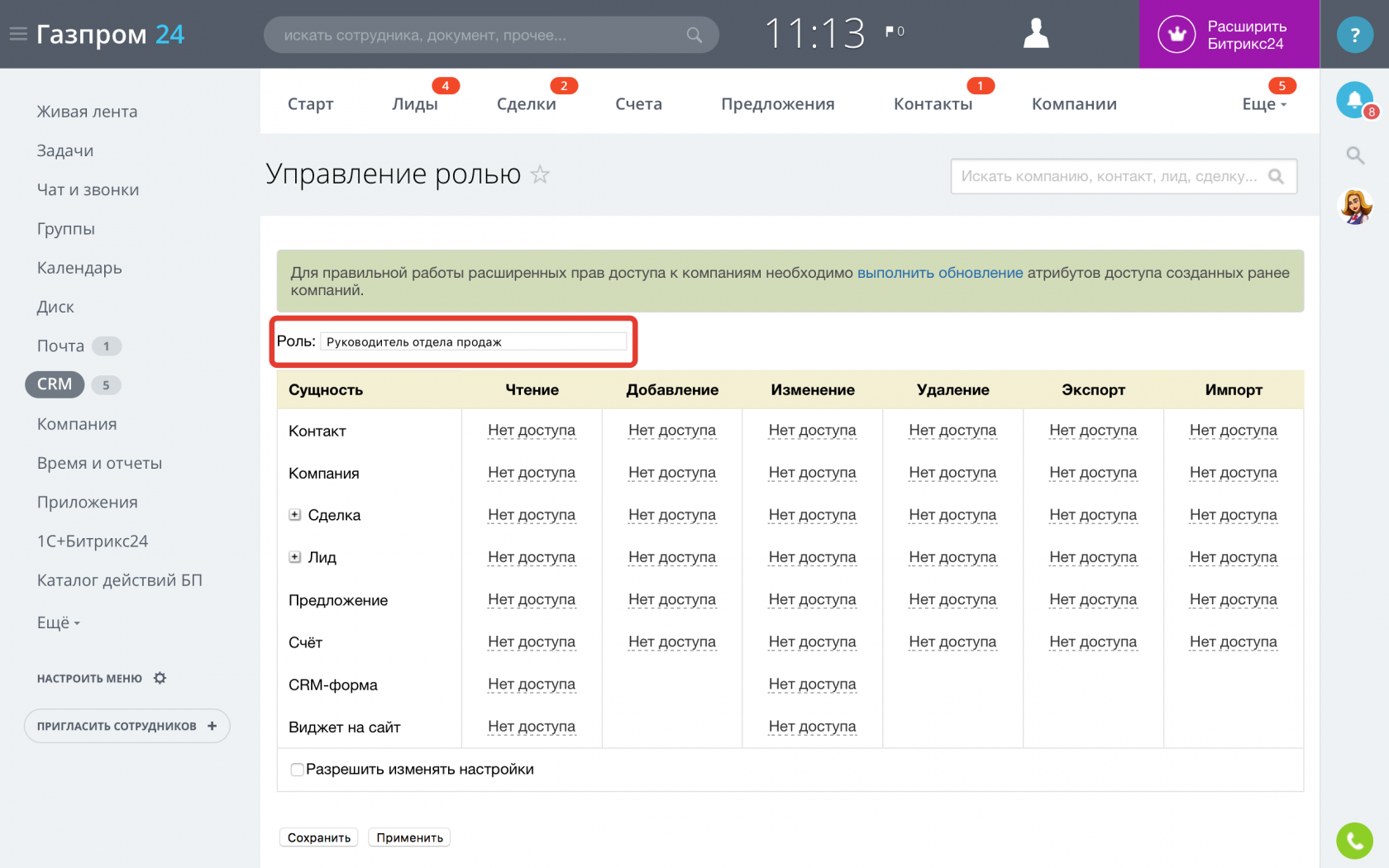1389x868 pixels.
Task: Change Компания Добавление access level
Action: click(x=672, y=473)
